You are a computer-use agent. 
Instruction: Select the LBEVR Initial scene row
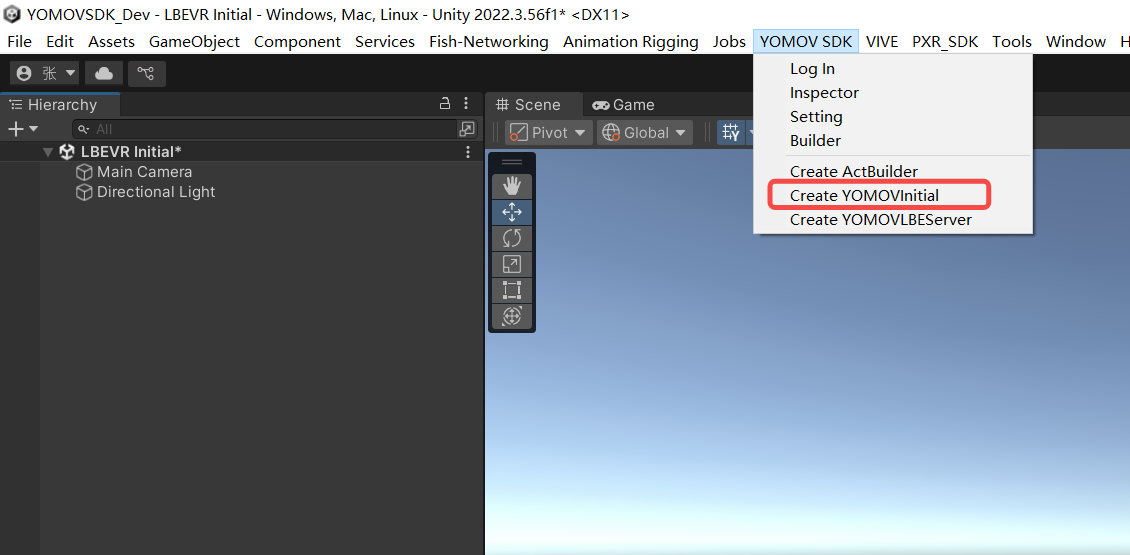pos(241,152)
